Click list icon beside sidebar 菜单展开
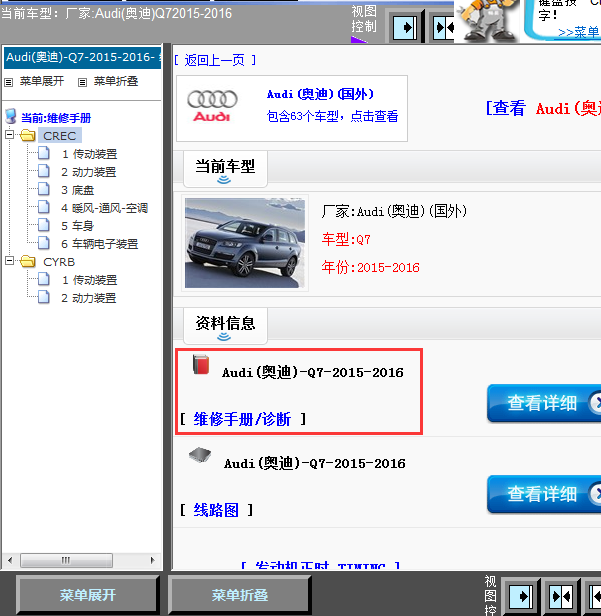The height and width of the screenshot is (616, 601). [x=9, y=82]
